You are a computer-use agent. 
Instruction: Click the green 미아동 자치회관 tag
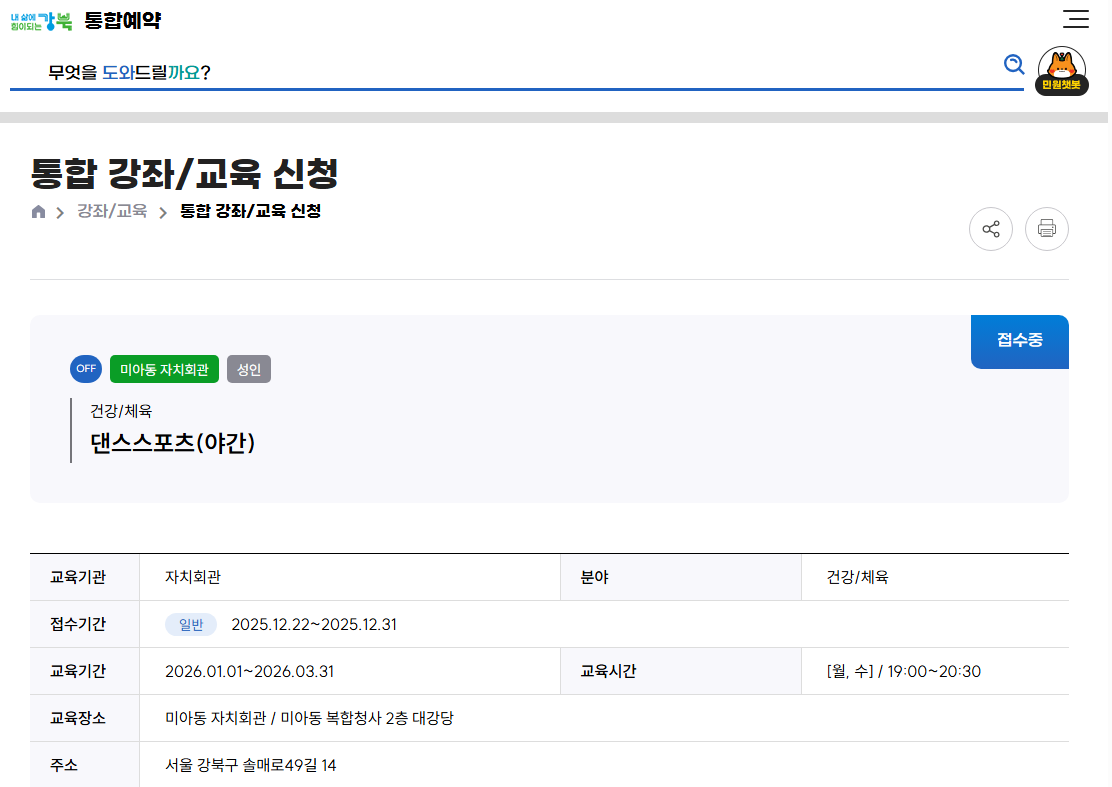[164, 369]
